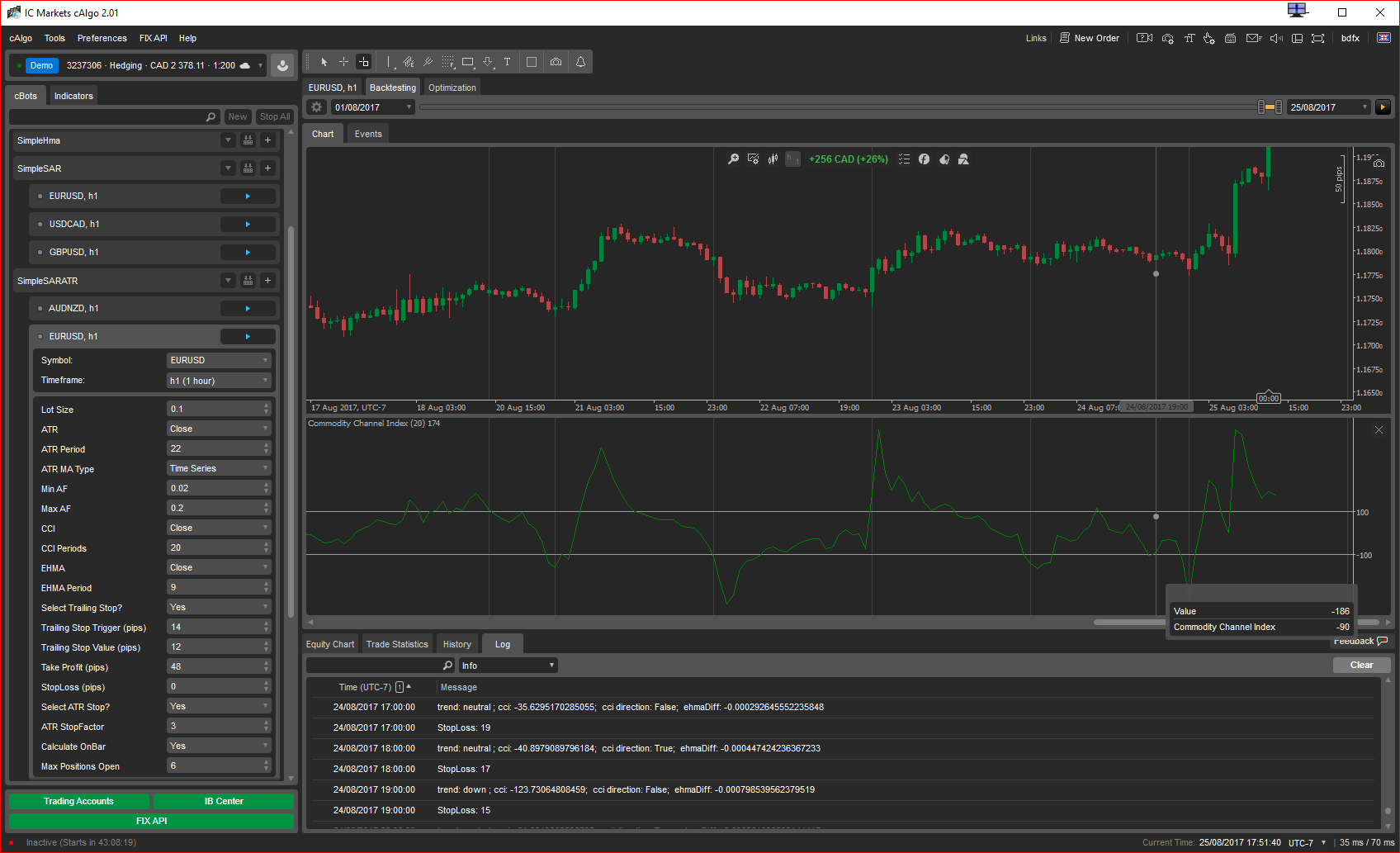
Task: Click the account profile avatar button
Action: point(282,65)
